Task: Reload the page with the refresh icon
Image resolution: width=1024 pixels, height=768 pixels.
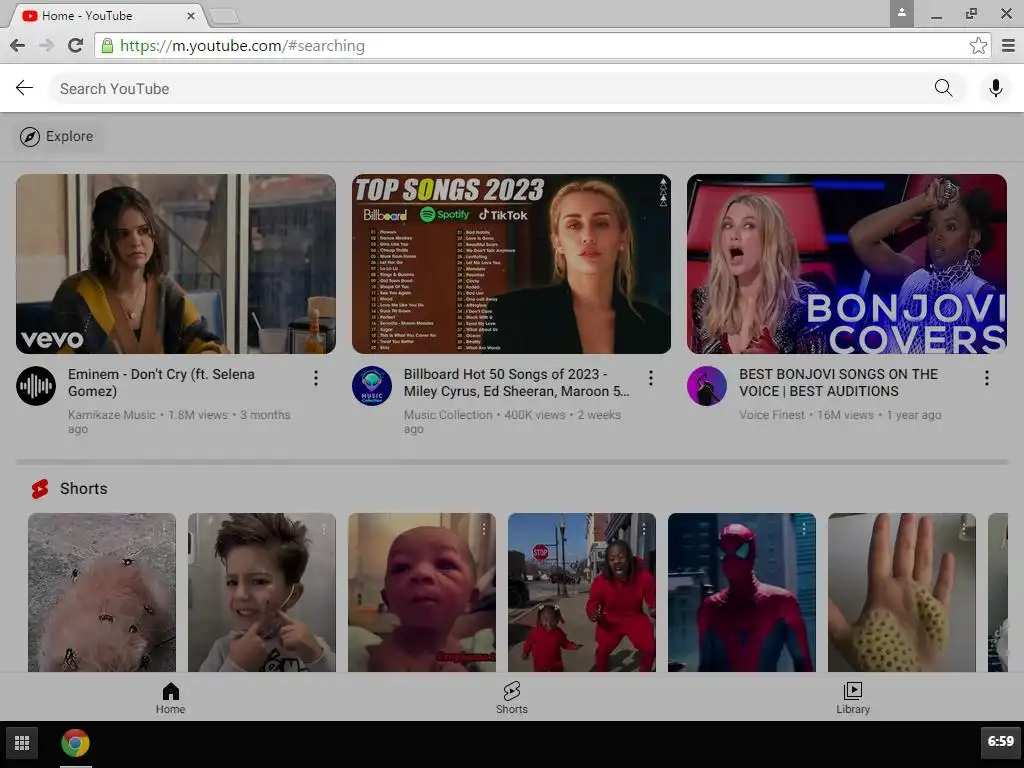Action: [76, 46]
